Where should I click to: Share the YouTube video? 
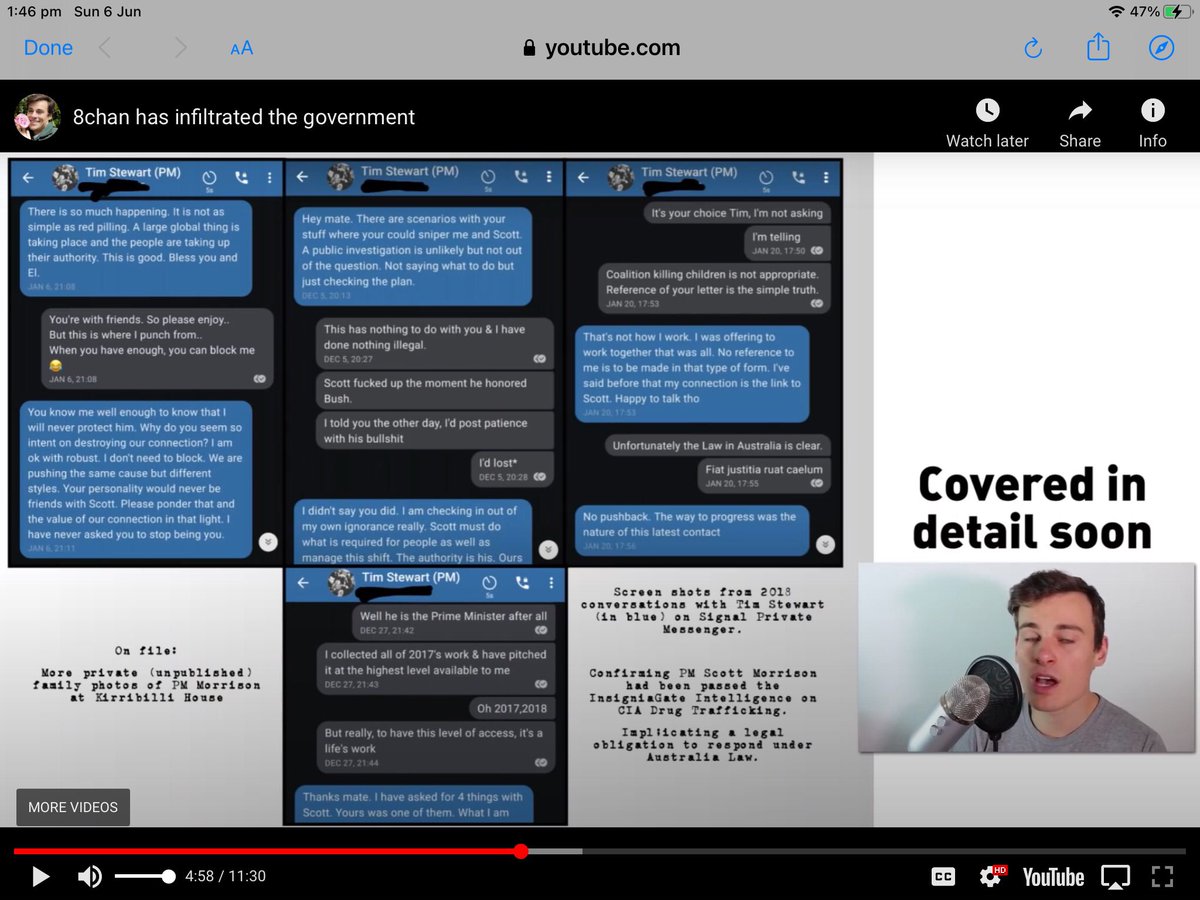point(1080,124)
